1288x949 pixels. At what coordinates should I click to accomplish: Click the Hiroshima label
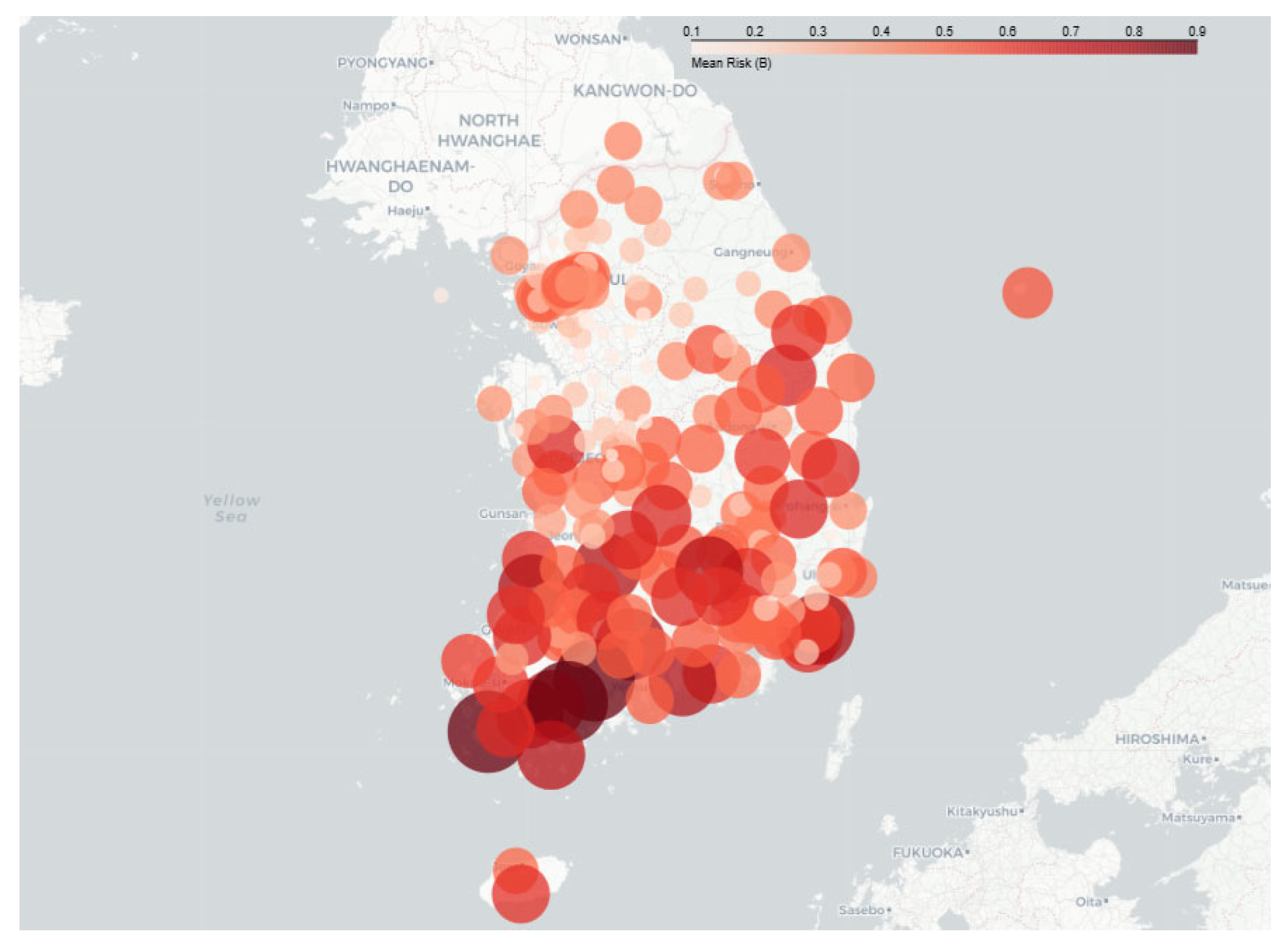[1157, 739]
